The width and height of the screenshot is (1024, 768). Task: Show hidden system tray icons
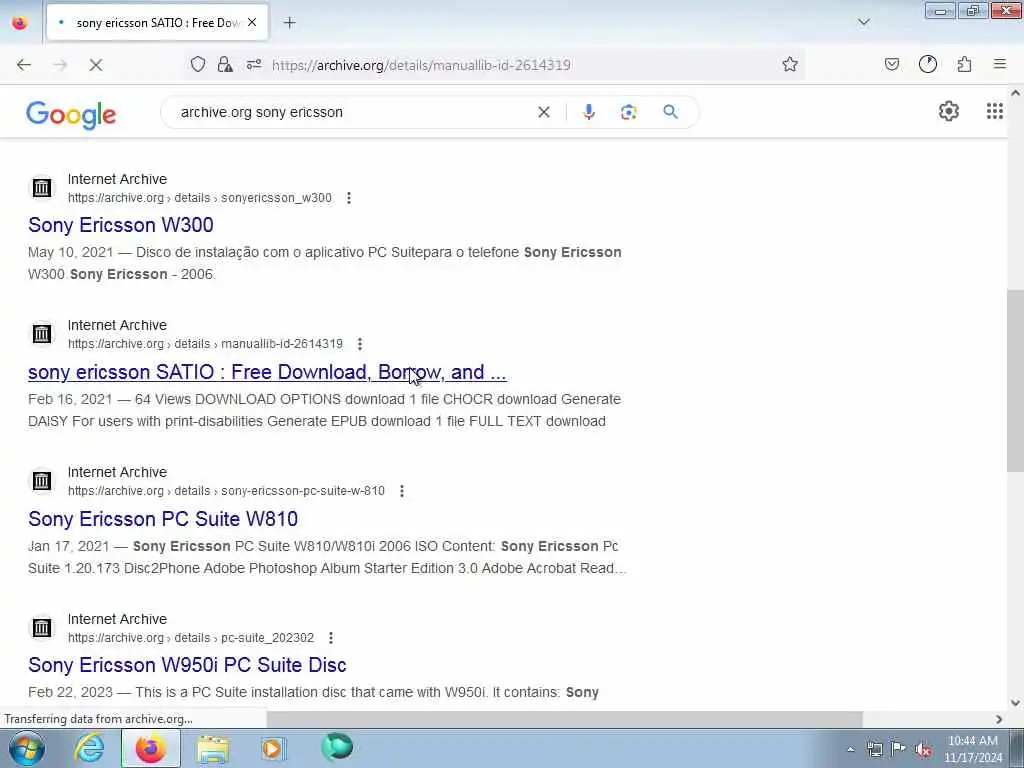850,749
